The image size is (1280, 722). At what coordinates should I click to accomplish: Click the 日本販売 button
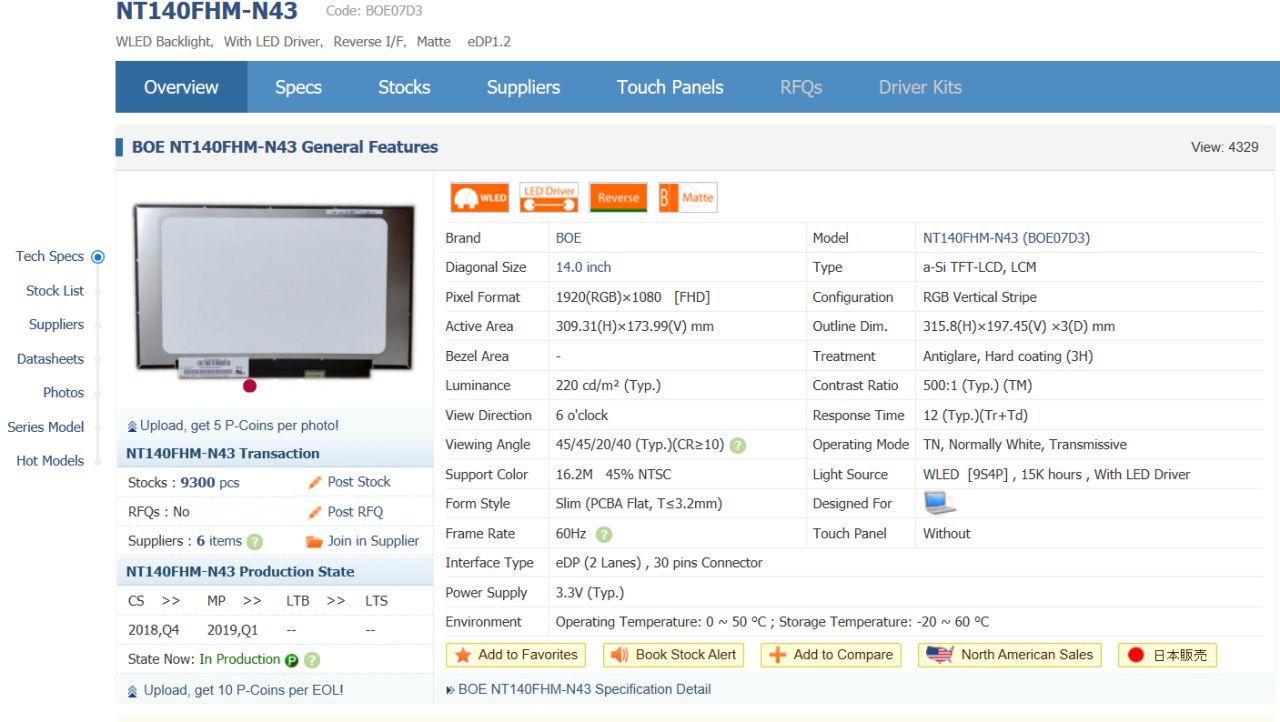[1167, 655]
